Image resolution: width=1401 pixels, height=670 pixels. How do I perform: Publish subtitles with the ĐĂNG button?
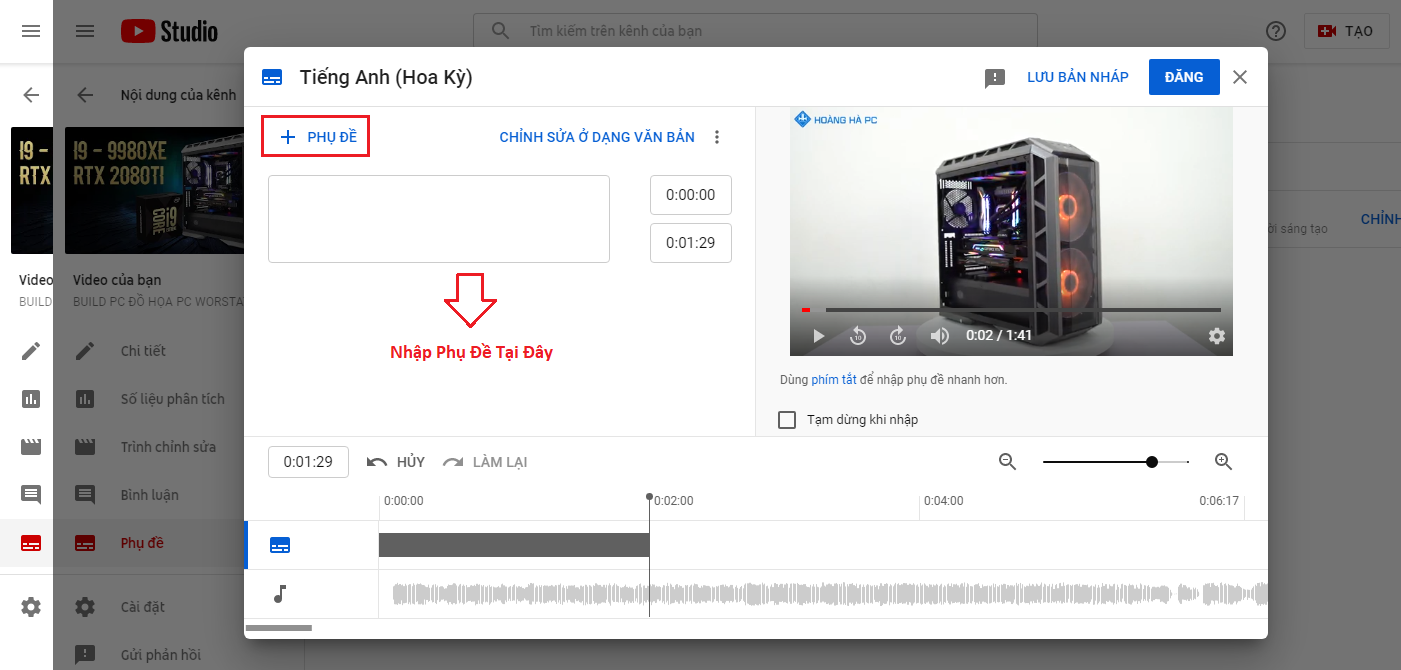[1184, 76]
